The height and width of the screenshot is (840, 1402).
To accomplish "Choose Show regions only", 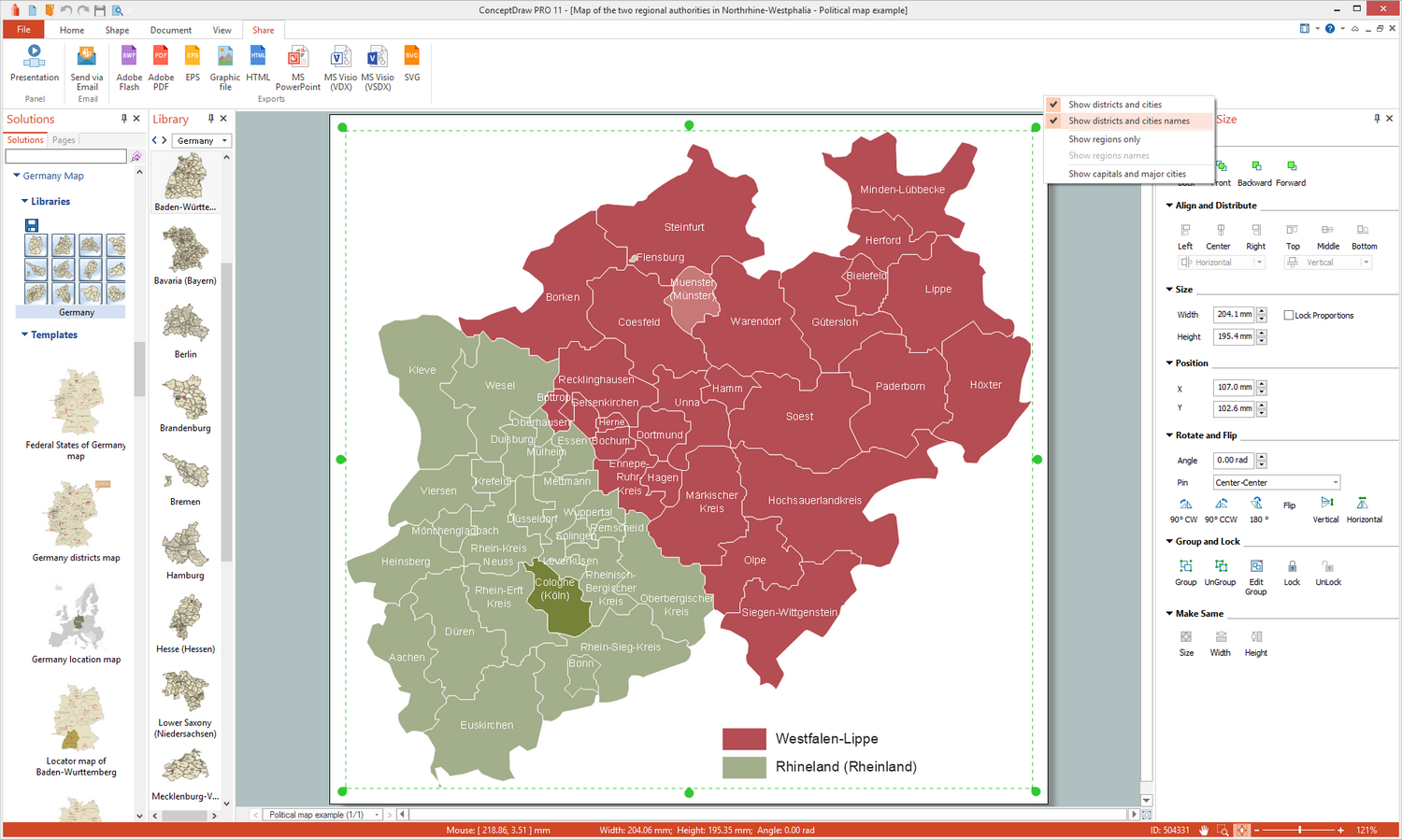I will tap(1129, 139).
